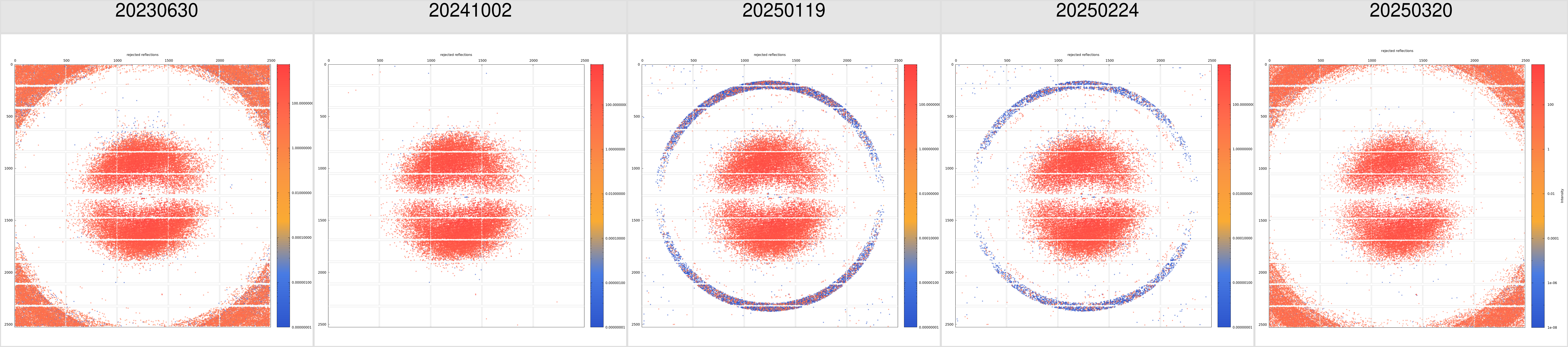1568x347 pixels.
Task: Click 'rejected reflections' title above the 20241002 plot
Action: [456, 55]
